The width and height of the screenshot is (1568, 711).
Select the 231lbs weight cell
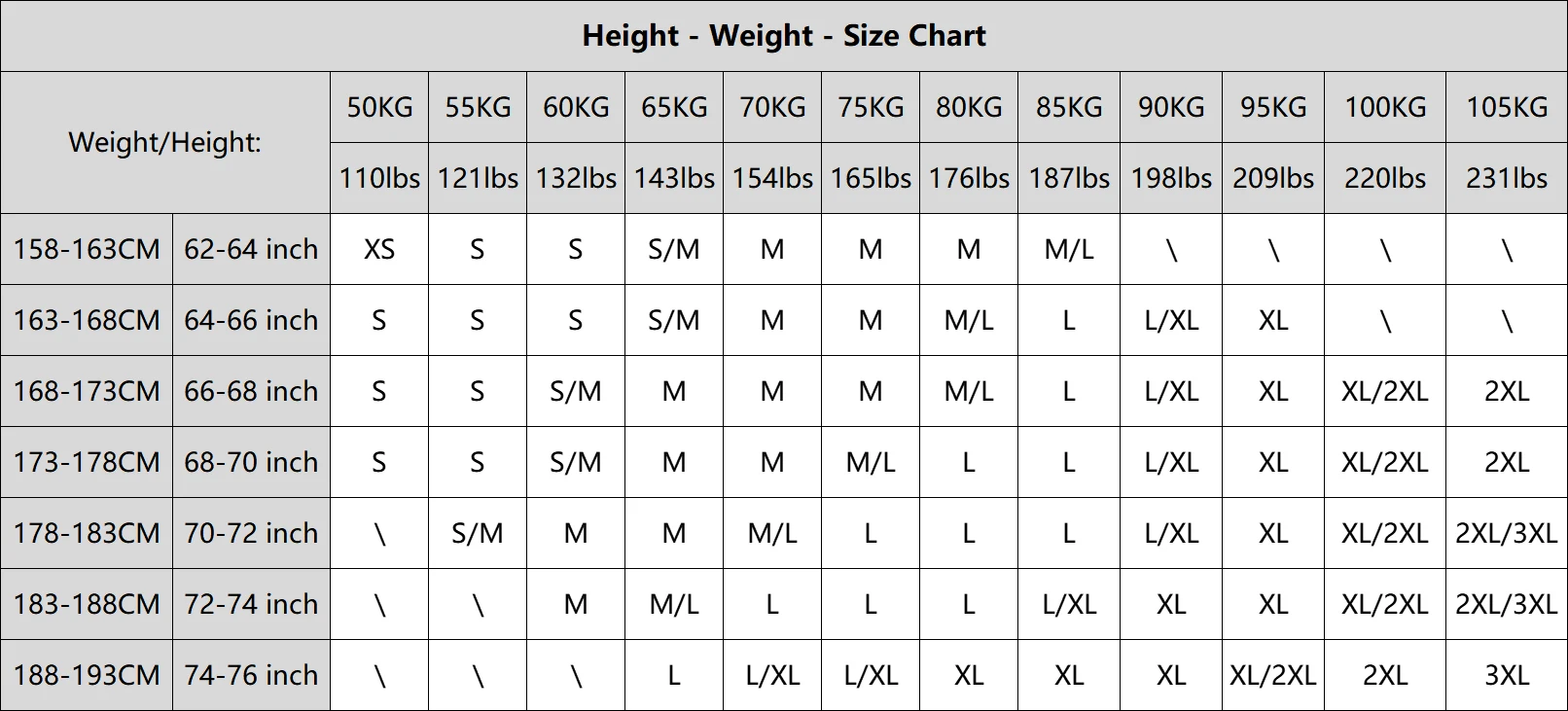tap(1506, 178)
